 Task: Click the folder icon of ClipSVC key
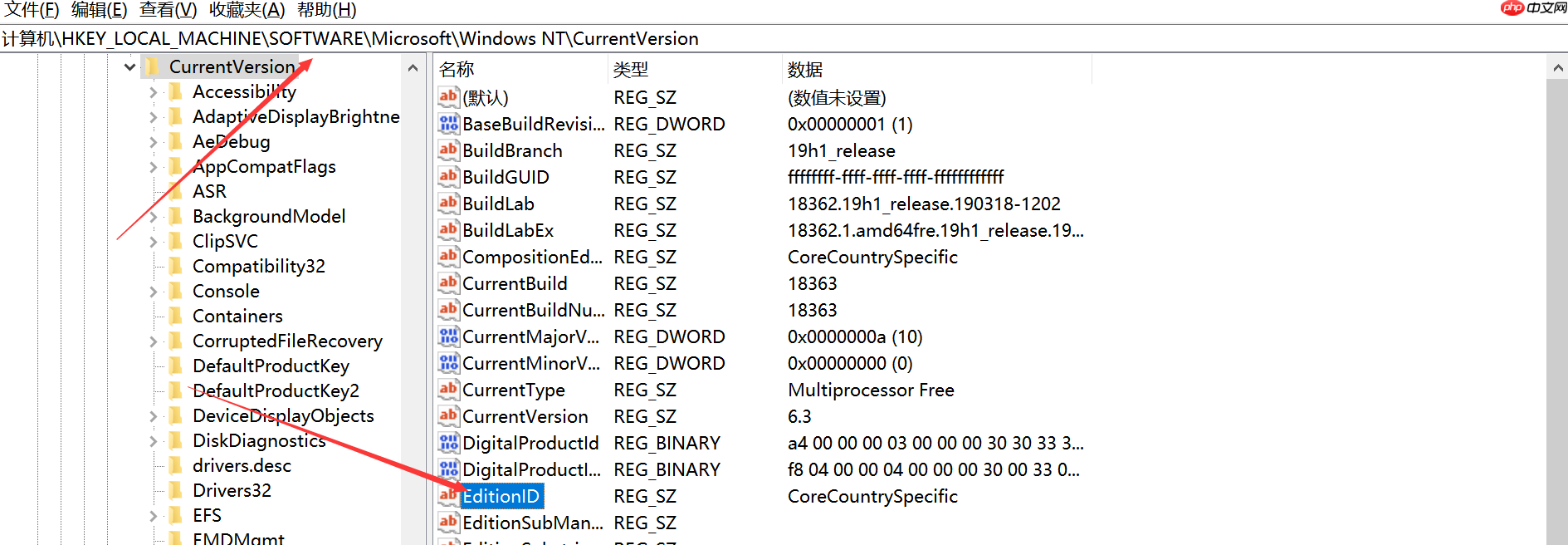click(176, 241)
